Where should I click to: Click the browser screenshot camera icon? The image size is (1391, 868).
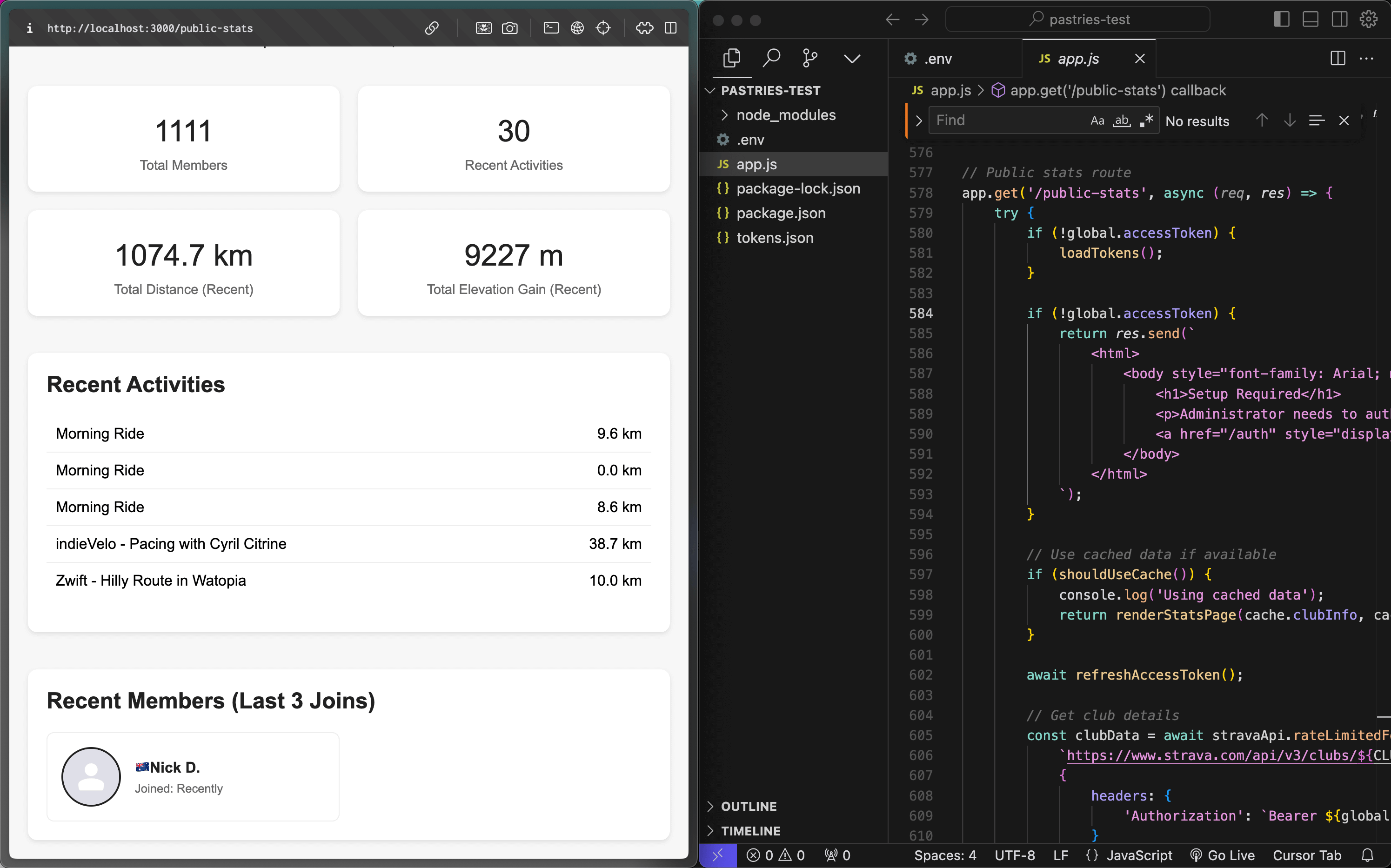[509, 28]
